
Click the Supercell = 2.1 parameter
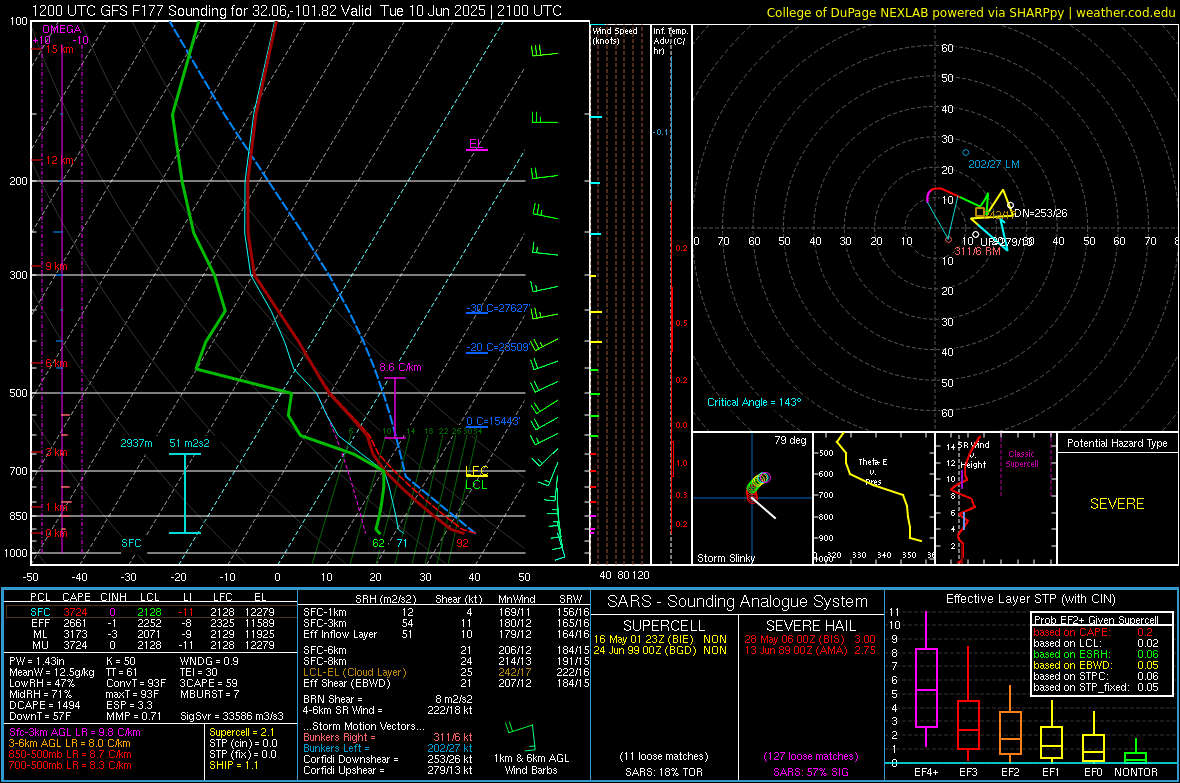[242, 732]
